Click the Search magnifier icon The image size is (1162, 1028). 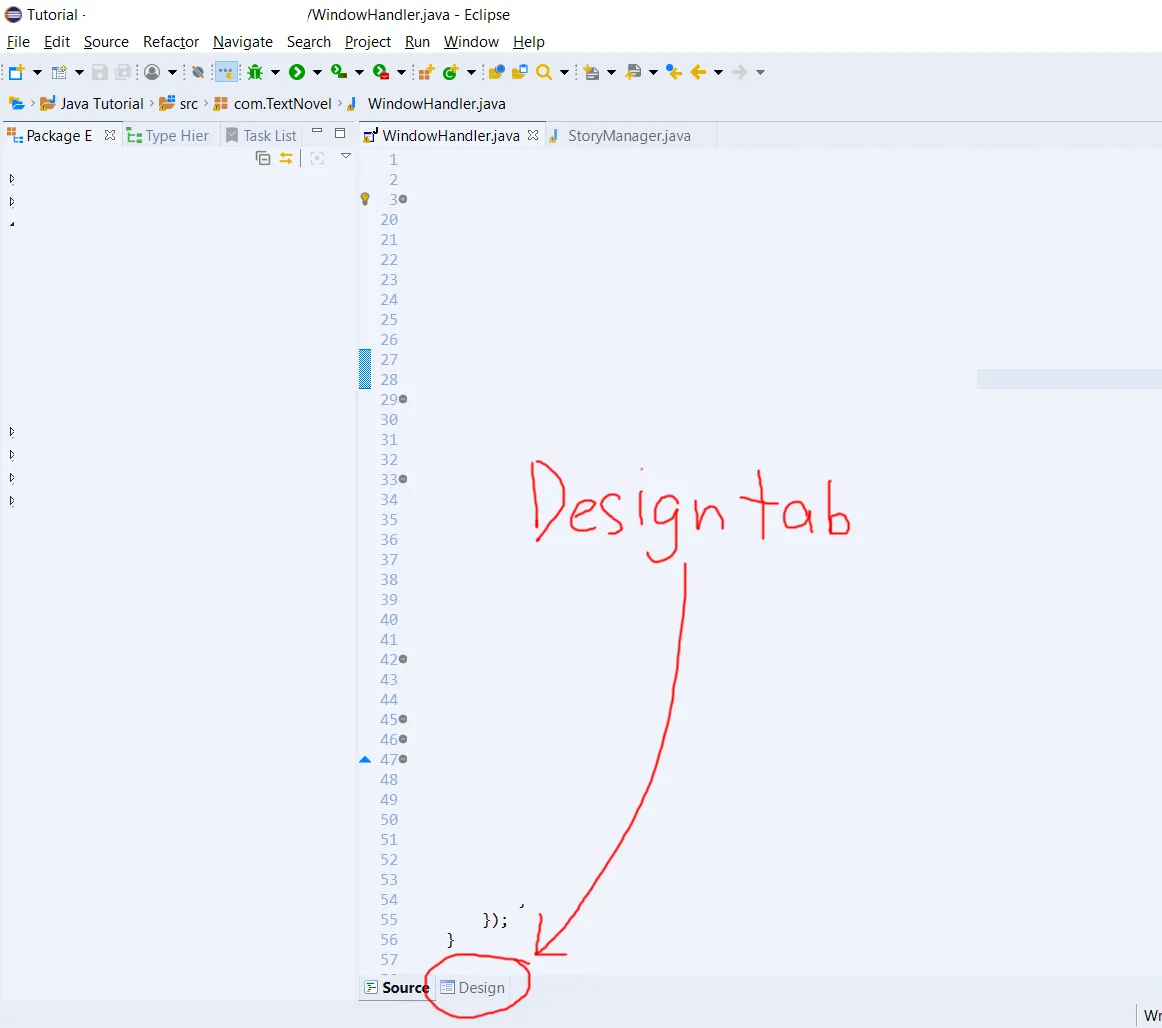(x=544, y=72)
